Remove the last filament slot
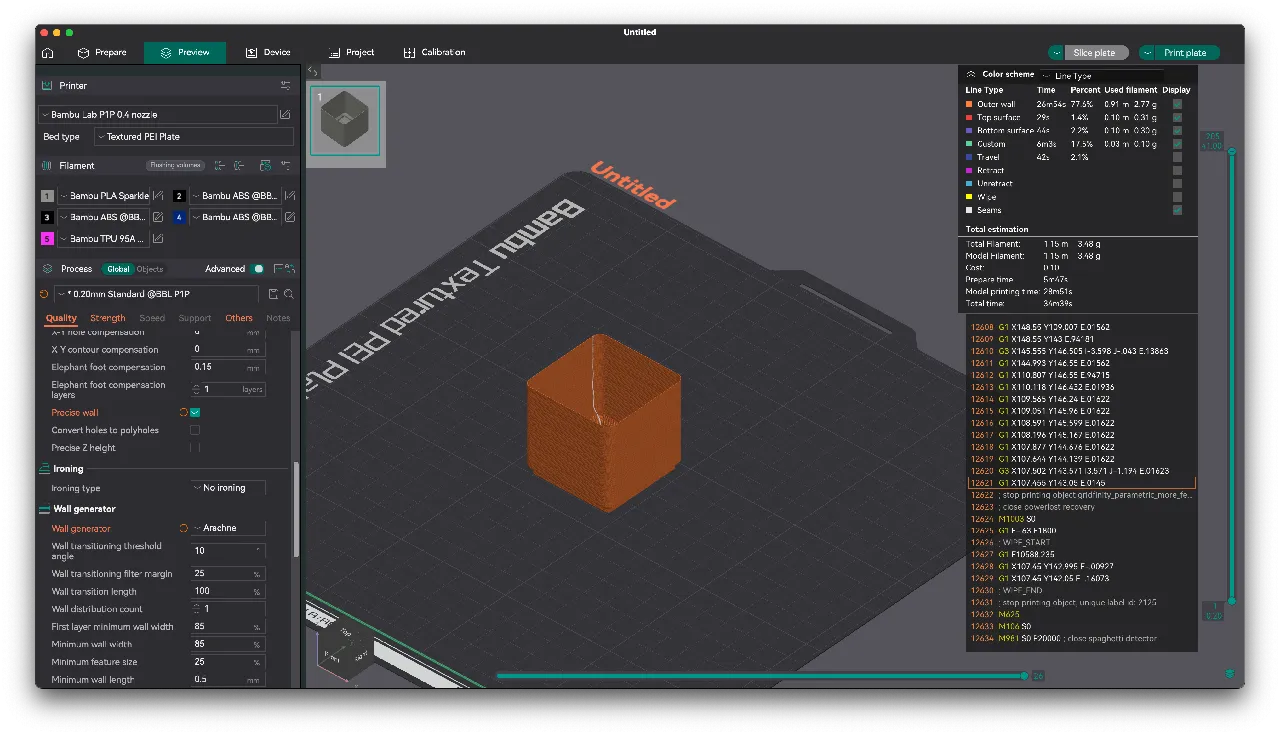1280x735 pixels. [239, 166]
